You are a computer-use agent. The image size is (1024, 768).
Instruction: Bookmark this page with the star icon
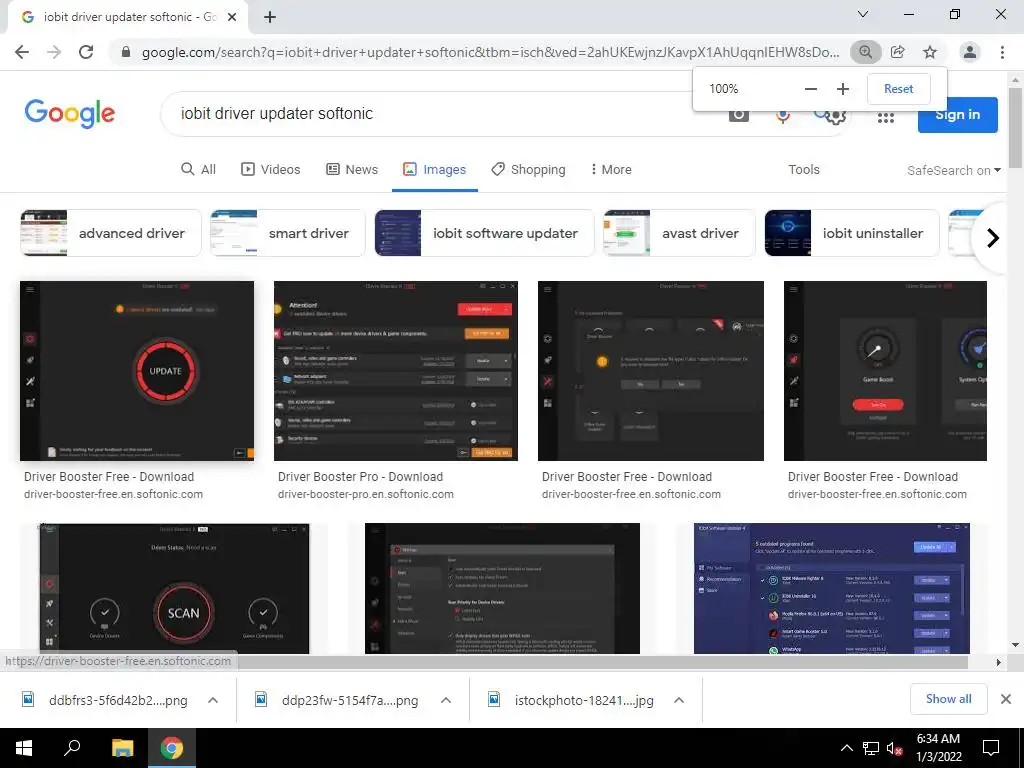tap(930, 52)
